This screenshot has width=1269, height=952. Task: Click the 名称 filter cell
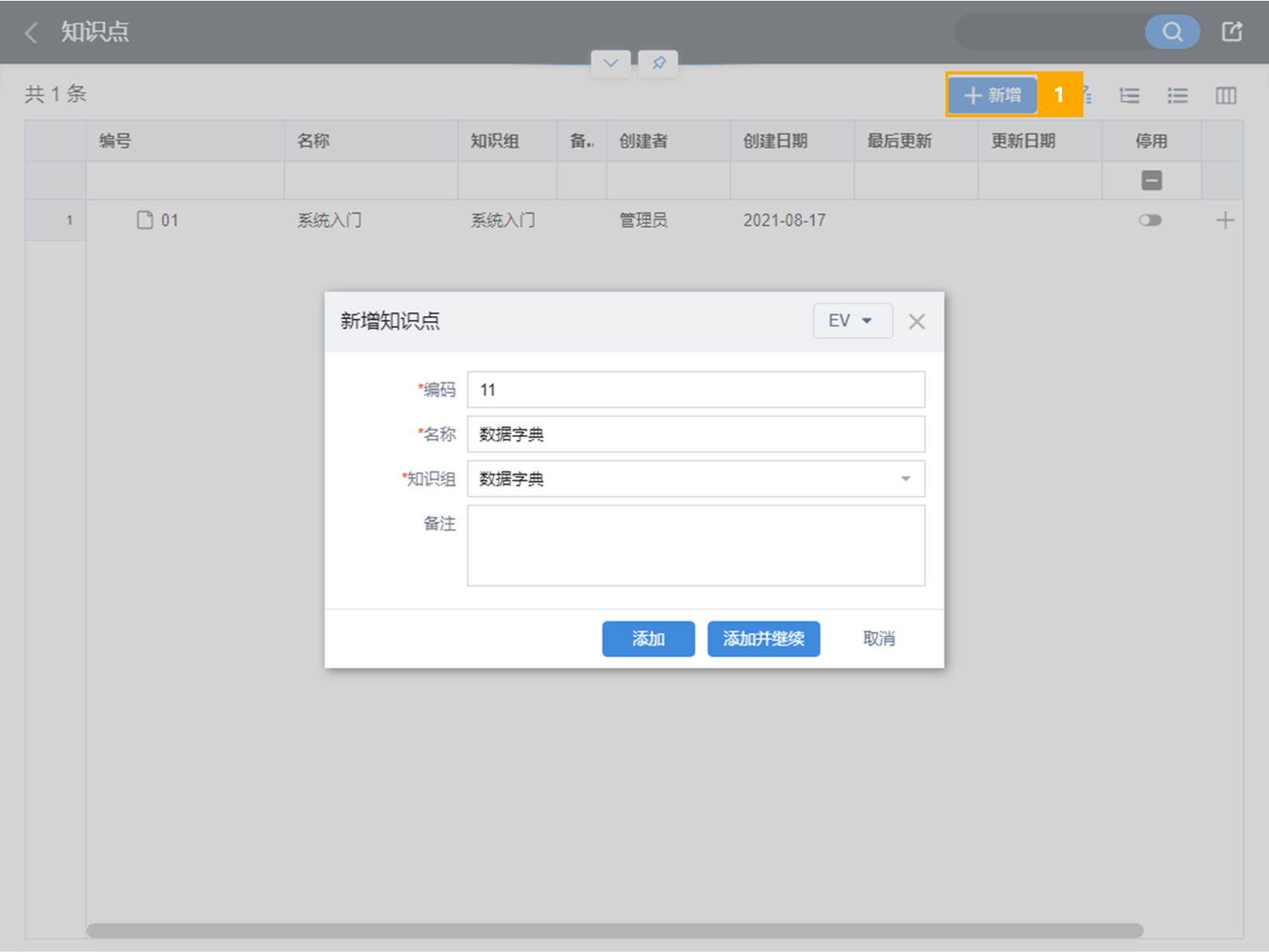(x=371, y=180)
